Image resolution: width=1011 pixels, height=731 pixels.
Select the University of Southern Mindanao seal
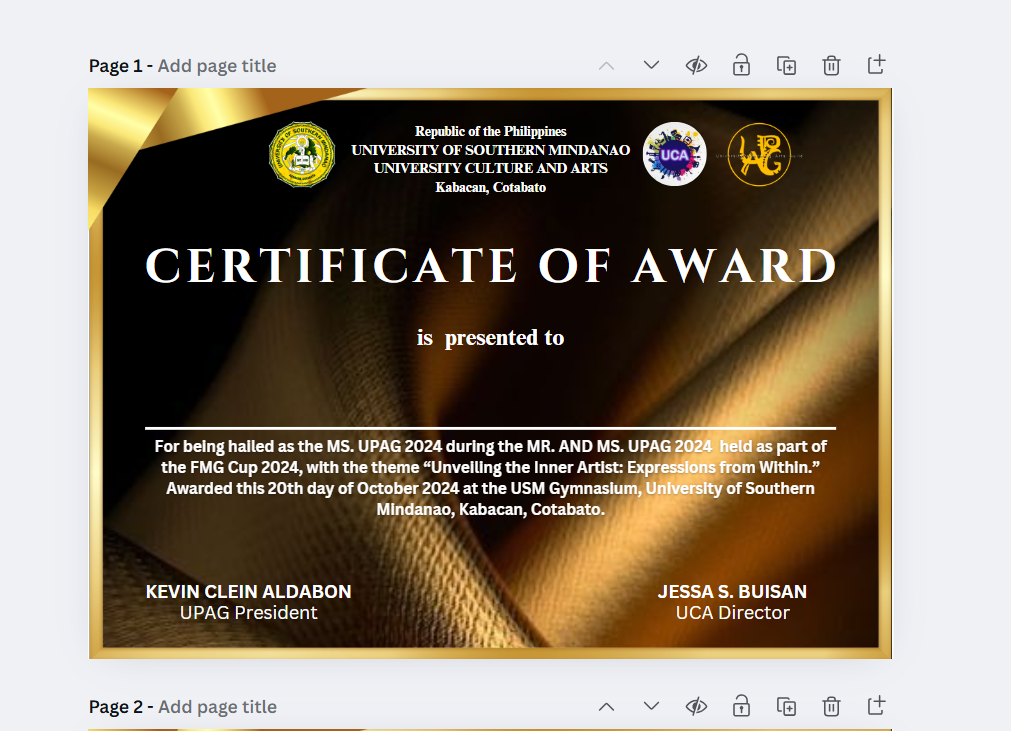[x=302, y=155]
